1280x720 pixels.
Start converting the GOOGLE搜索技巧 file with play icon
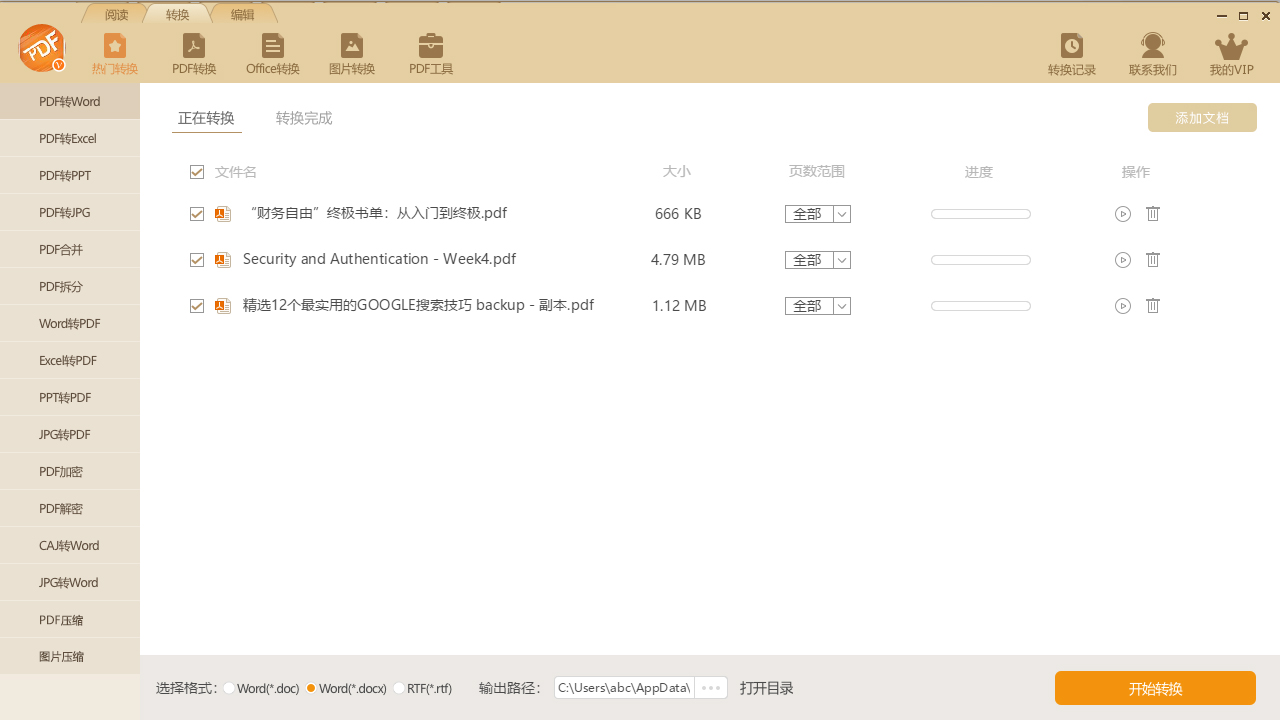1123,306
